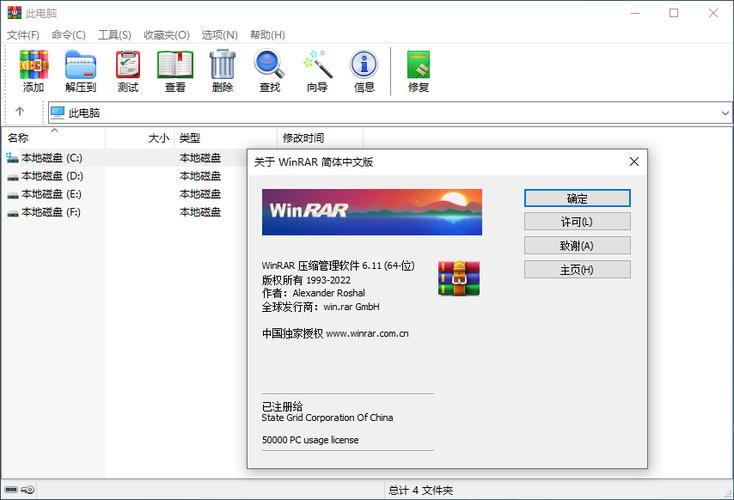The height and width of the screenshot is (500, 734).
Task: Sort by the 名称 column header
Action: pyautogui.click(x=53, y=138)
